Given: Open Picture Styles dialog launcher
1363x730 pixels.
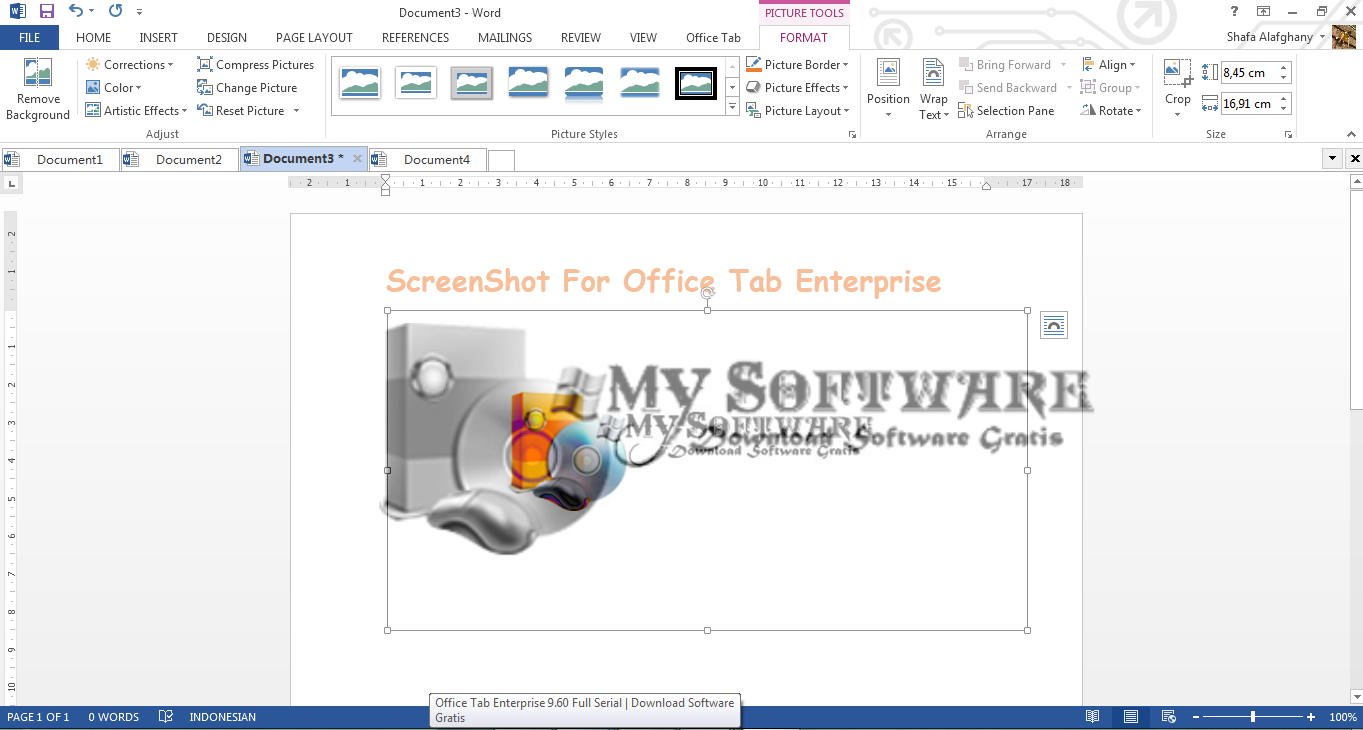Looking at the screenshot, I should (x=852, y=134).
